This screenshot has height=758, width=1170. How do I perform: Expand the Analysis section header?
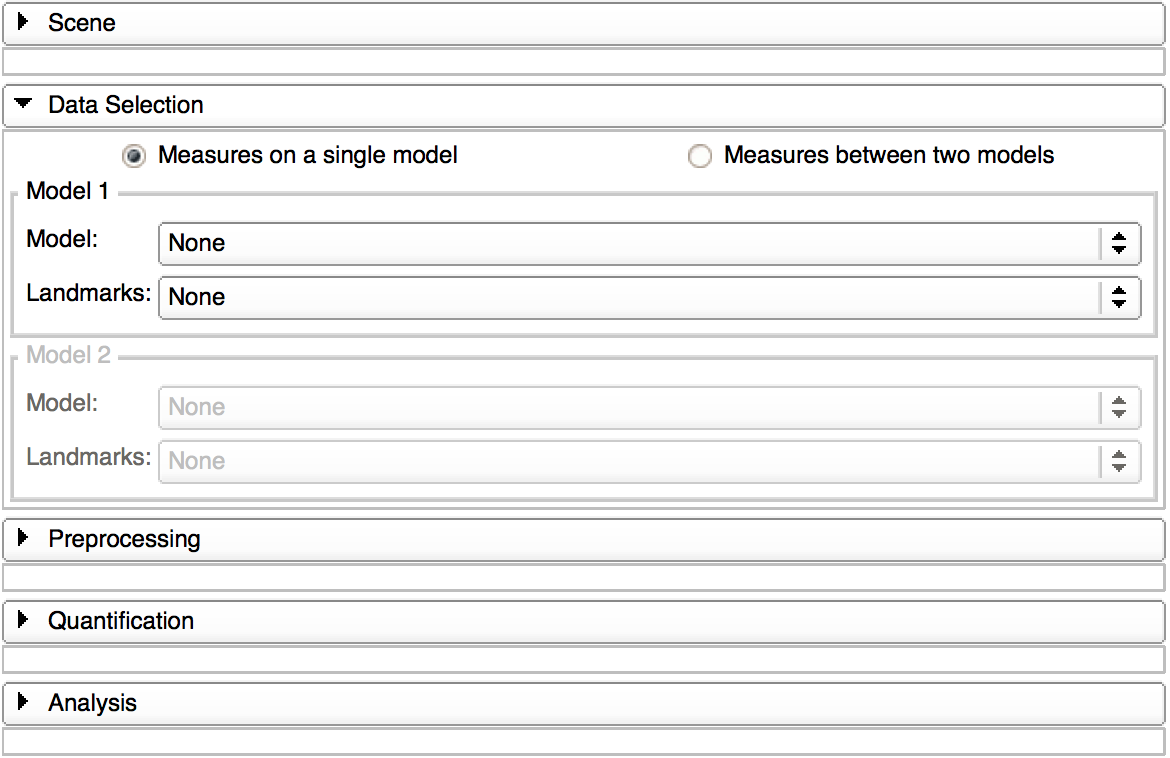click(x=92, y=703)
